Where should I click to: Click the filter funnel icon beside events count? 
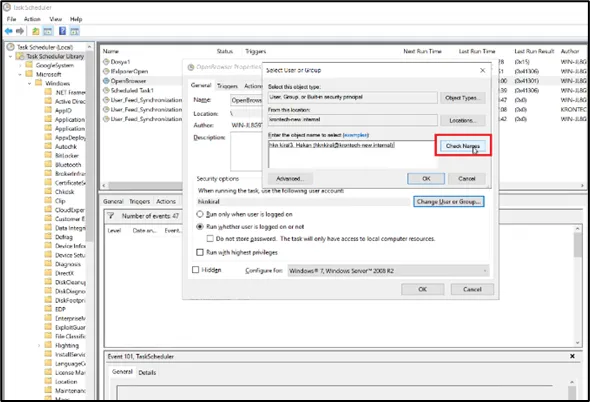pyautogui.click(x=111, y=216)
